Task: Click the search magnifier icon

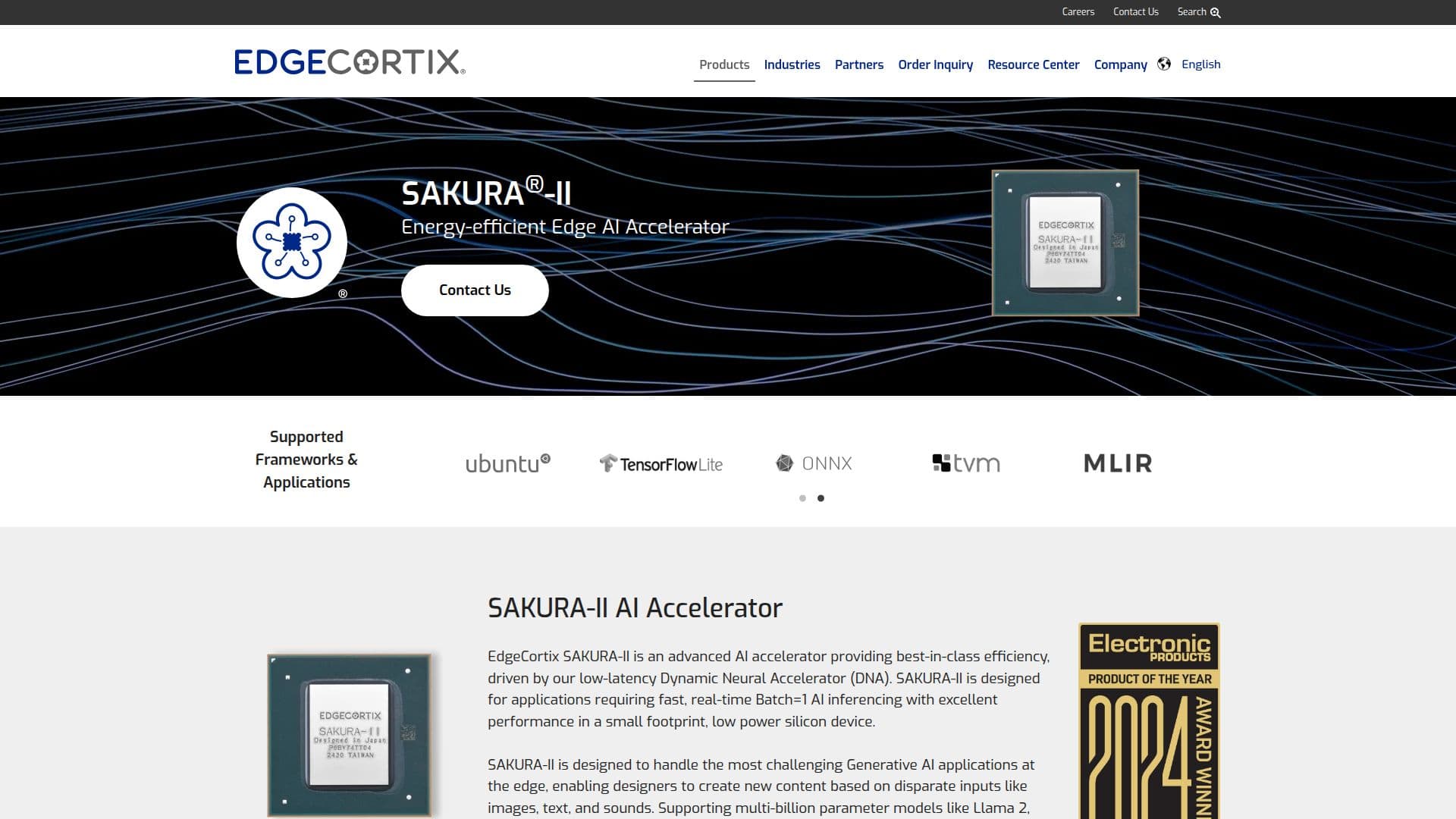Action: point(1216,13)
